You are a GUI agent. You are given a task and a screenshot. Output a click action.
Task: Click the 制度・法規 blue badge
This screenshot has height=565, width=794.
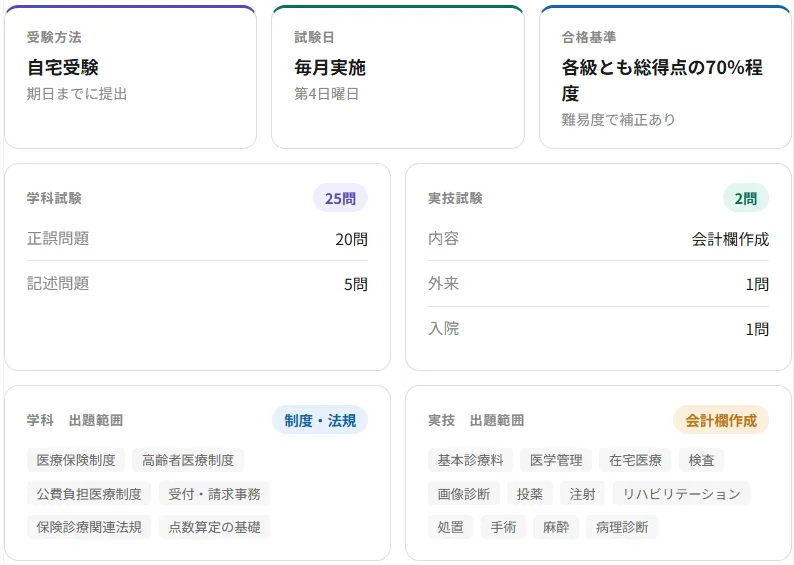tap(320, 420)
